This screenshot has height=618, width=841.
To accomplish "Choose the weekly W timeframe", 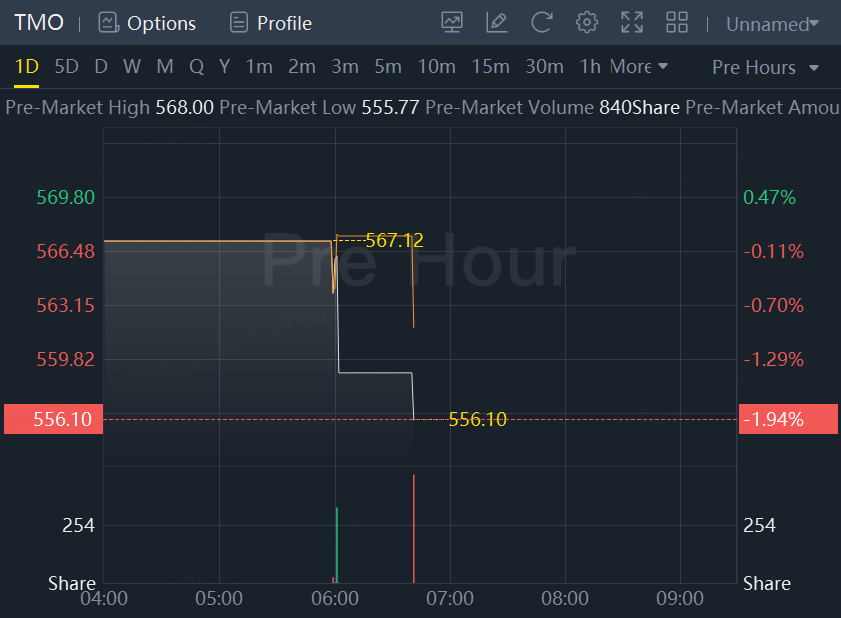I will (x=132, y=67).
